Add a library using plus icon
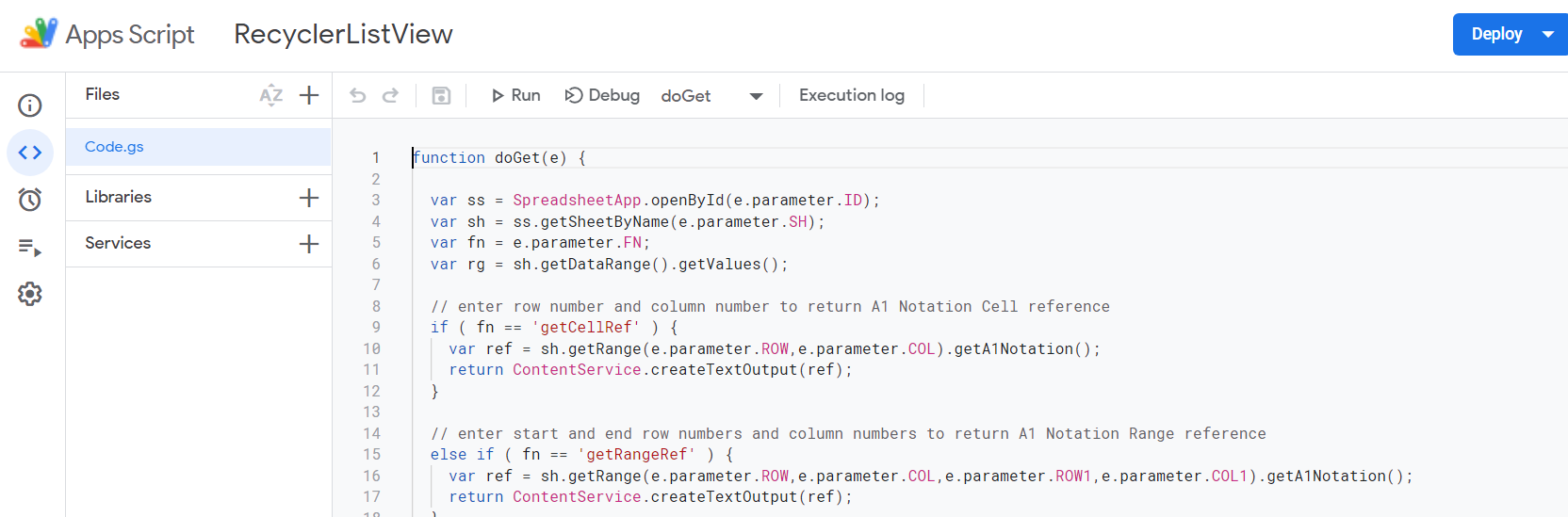Screen dimensions: 1568x517 309,198
